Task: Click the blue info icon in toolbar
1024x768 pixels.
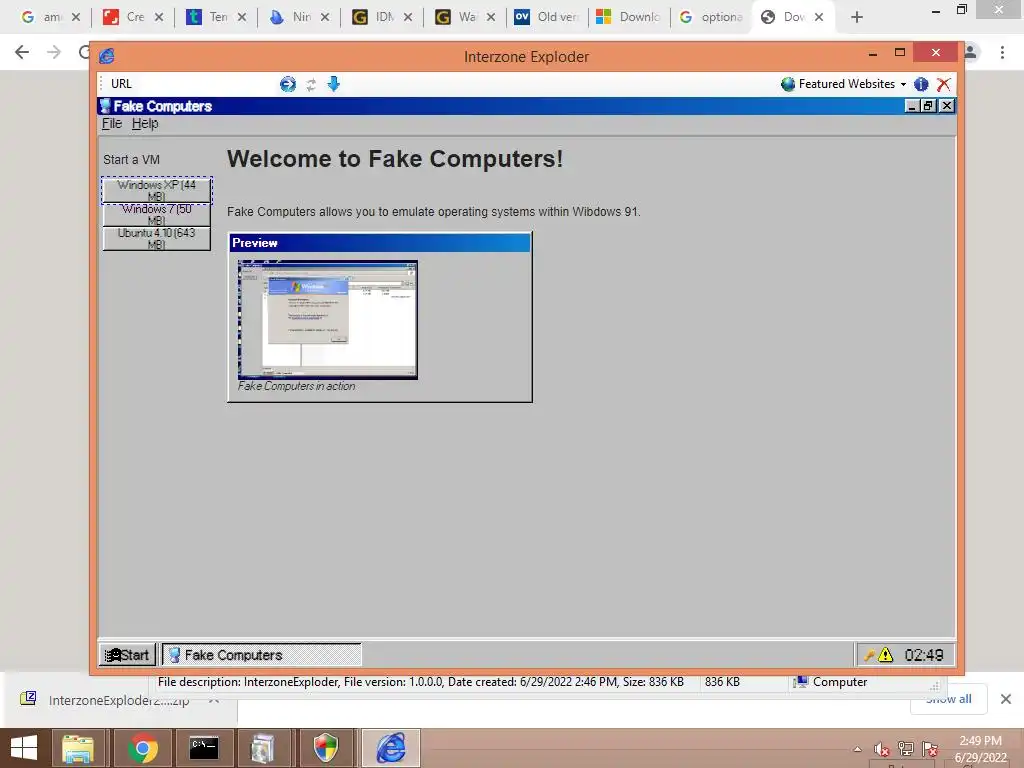Action: click(x=921, y=84)
